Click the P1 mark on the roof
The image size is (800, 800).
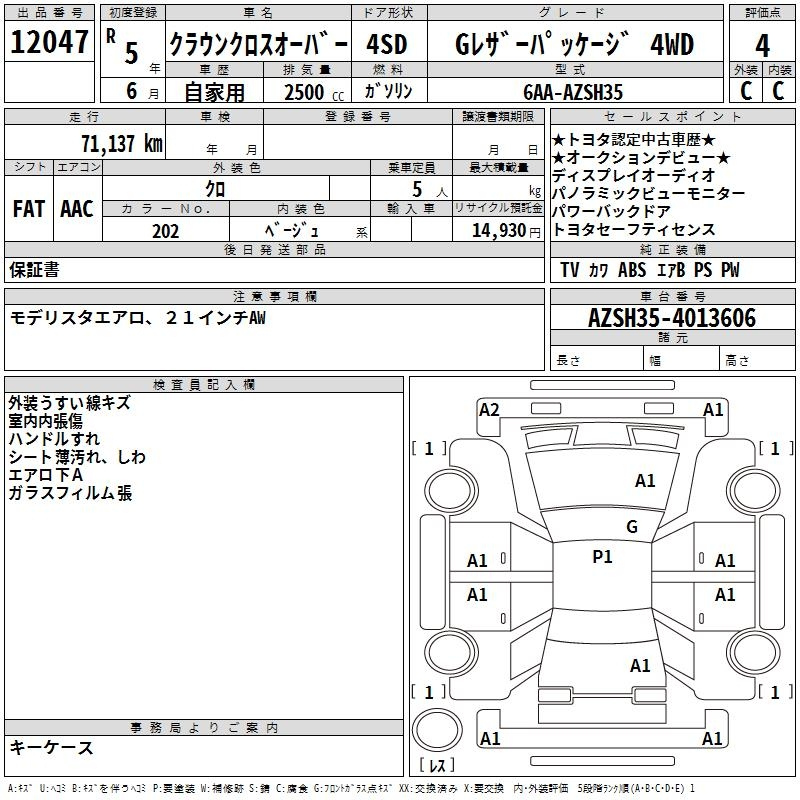pyautogui.click(x=602, y=557)
